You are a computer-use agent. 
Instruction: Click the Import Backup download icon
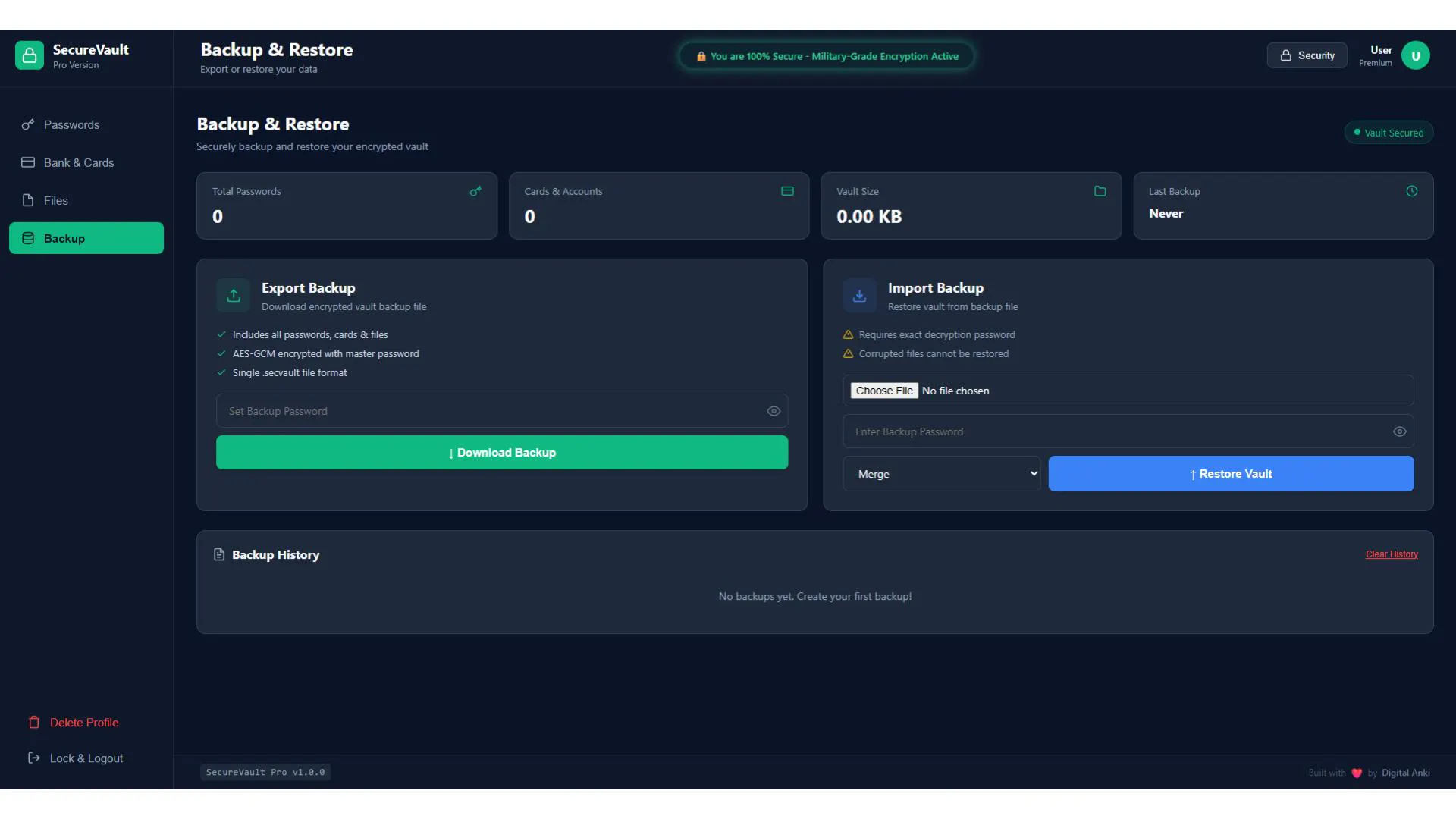(x=859, y=296)
